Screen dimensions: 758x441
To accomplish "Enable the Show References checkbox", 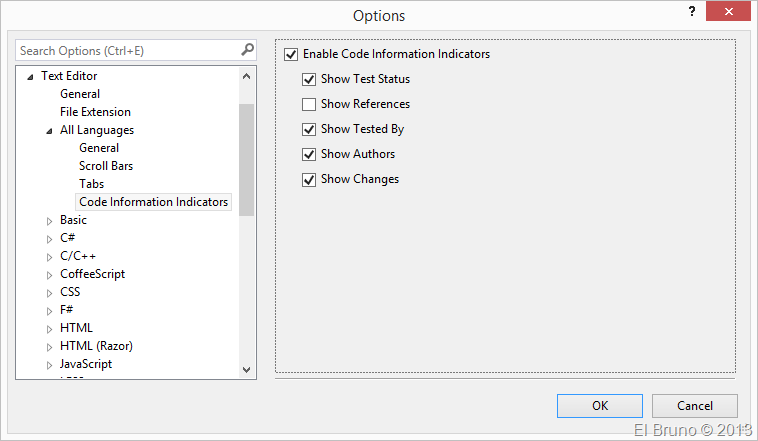I will (x=309, y=104).
